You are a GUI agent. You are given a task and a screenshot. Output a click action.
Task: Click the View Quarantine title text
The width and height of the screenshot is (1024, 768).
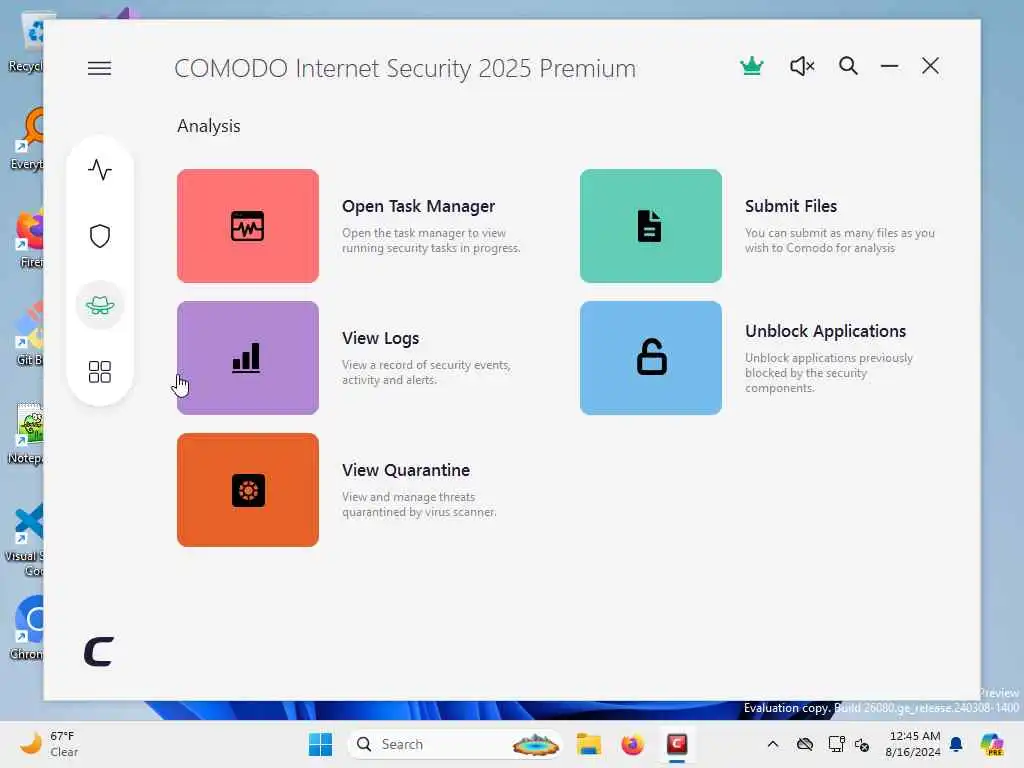click(x=406, y=470)
